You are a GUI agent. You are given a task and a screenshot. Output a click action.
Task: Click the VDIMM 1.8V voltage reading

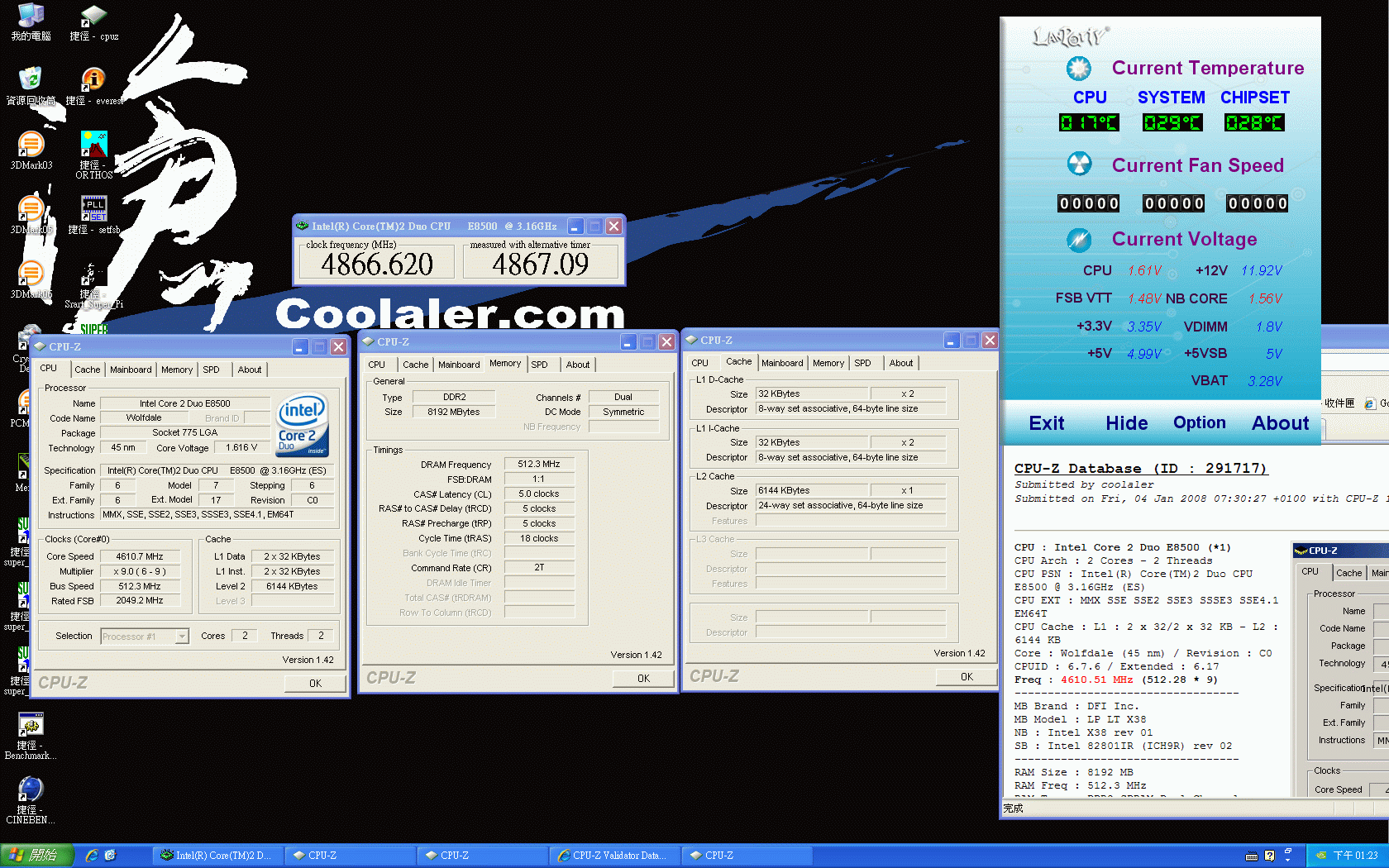[x=1268, y=327]
